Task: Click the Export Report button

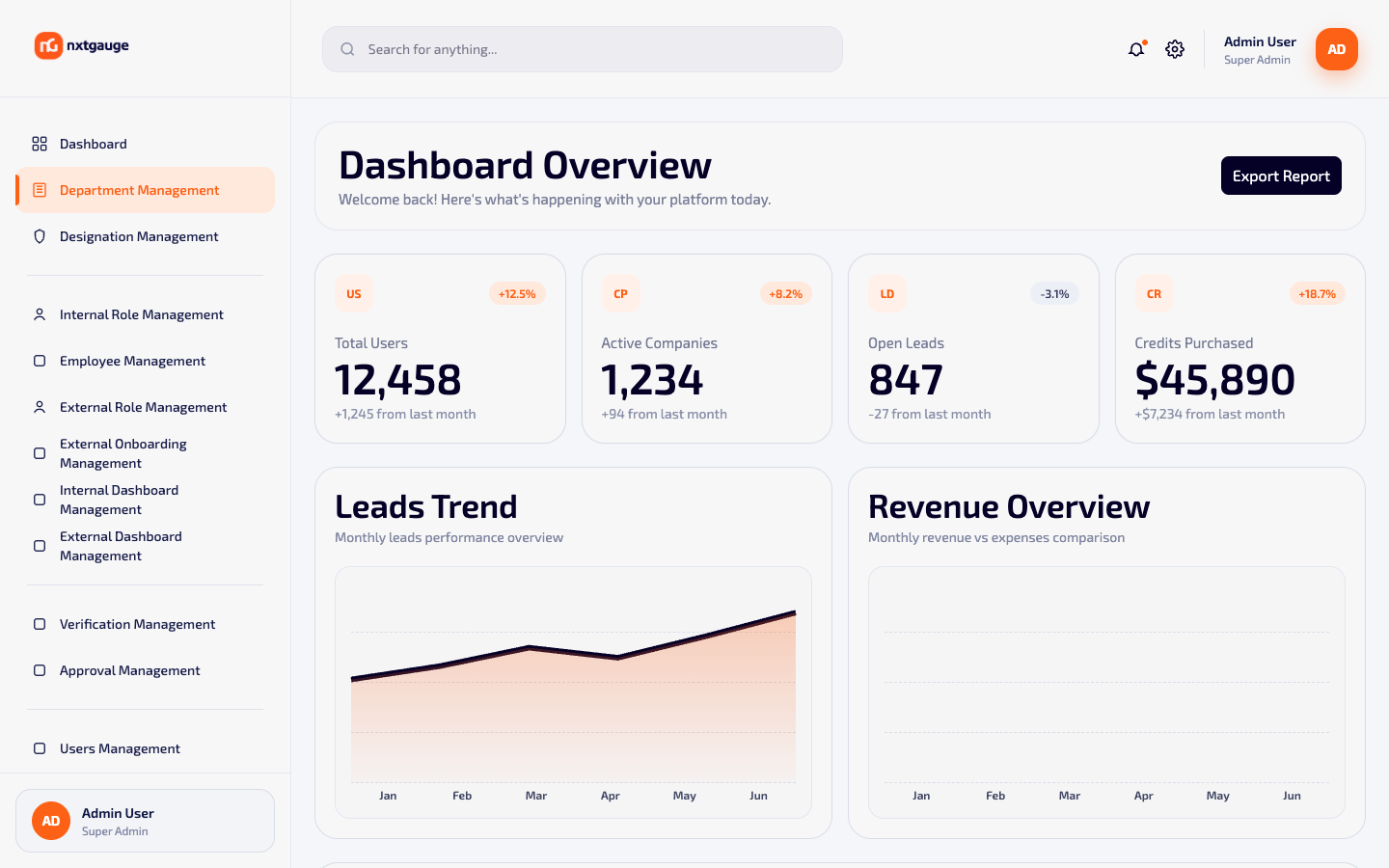Action: (1281, 176)
